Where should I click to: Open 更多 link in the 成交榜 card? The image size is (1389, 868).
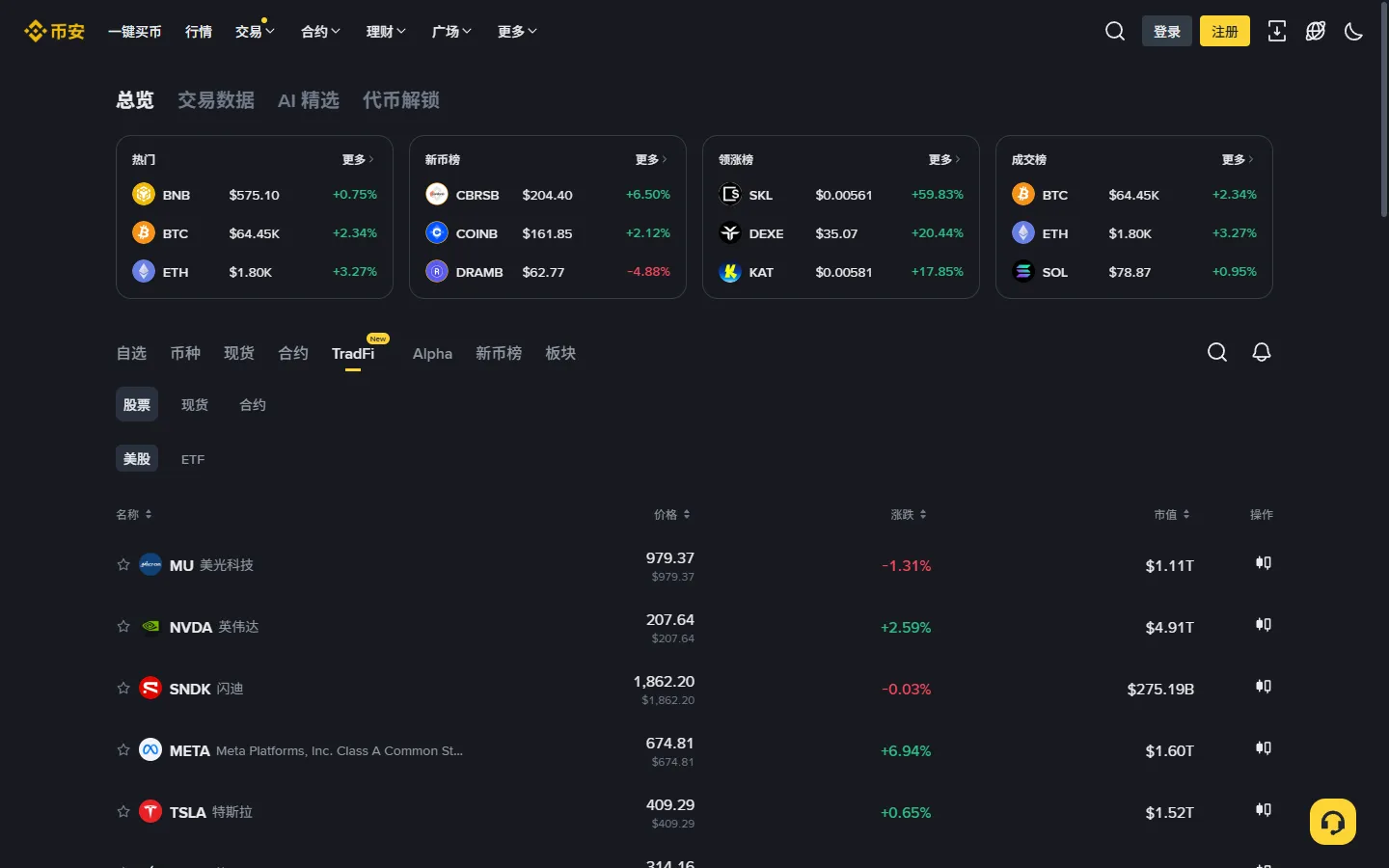pyautogui.click(x=1238, y=159)
